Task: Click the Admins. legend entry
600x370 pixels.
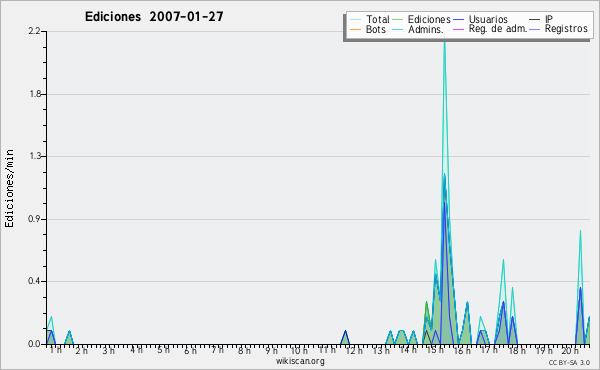Action: (418, 29)
